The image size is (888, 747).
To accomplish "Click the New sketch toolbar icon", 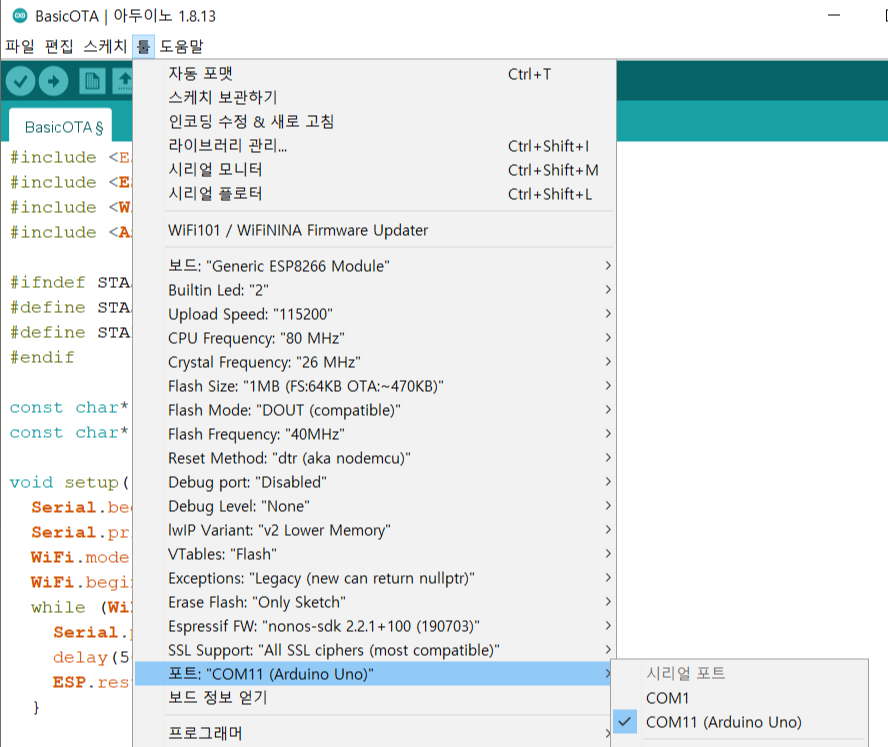I will point(92,82).
